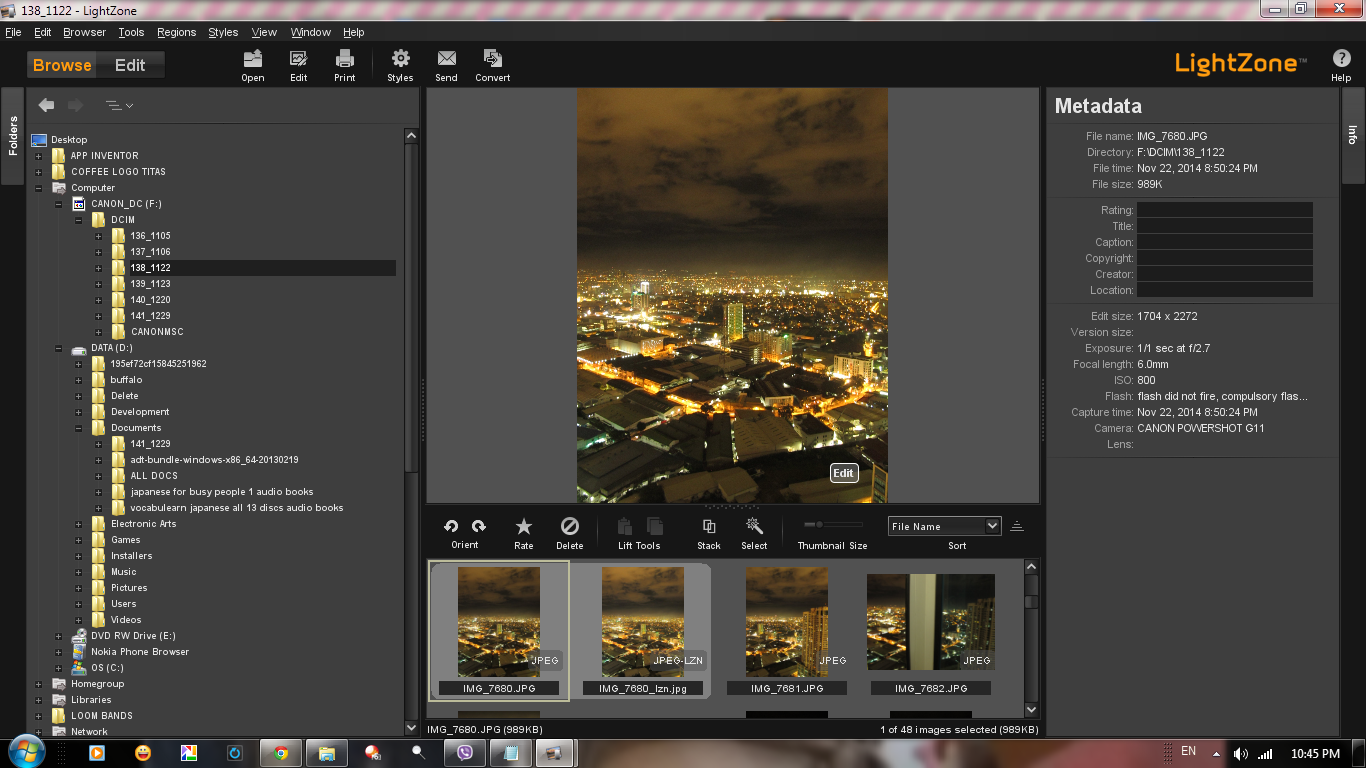Click the Select wand icon
1366x768 pixels.
pos(754,527)
